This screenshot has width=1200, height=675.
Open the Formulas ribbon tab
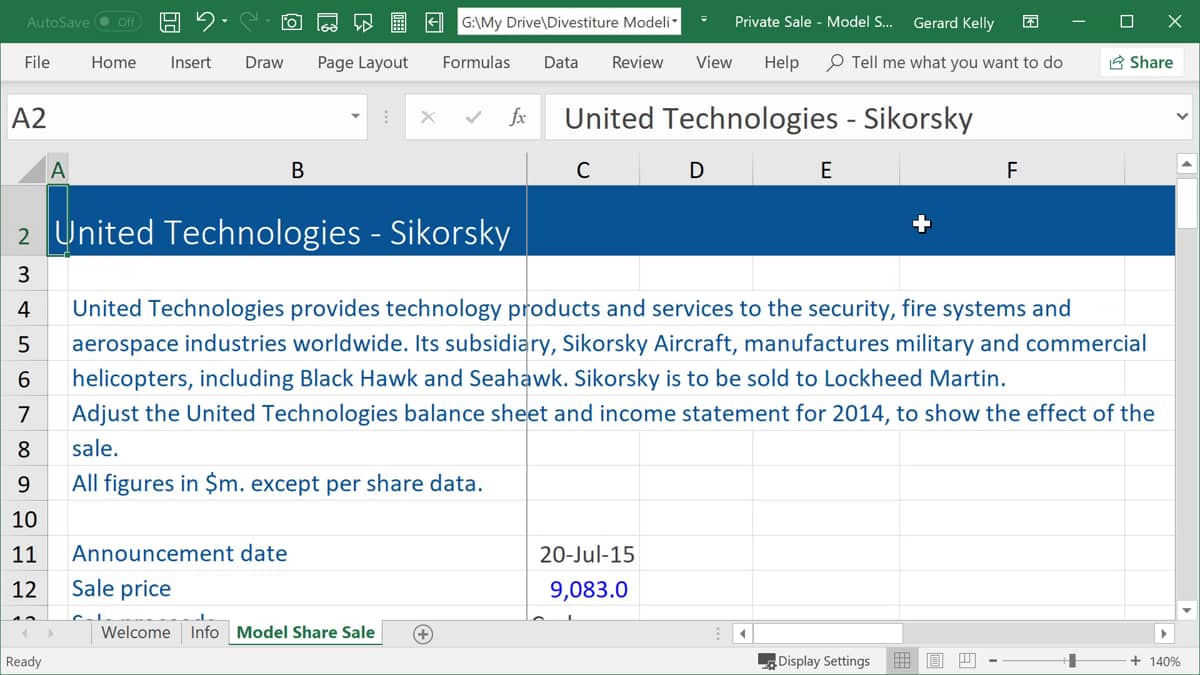pyautogui.click(x=476, y=62)
